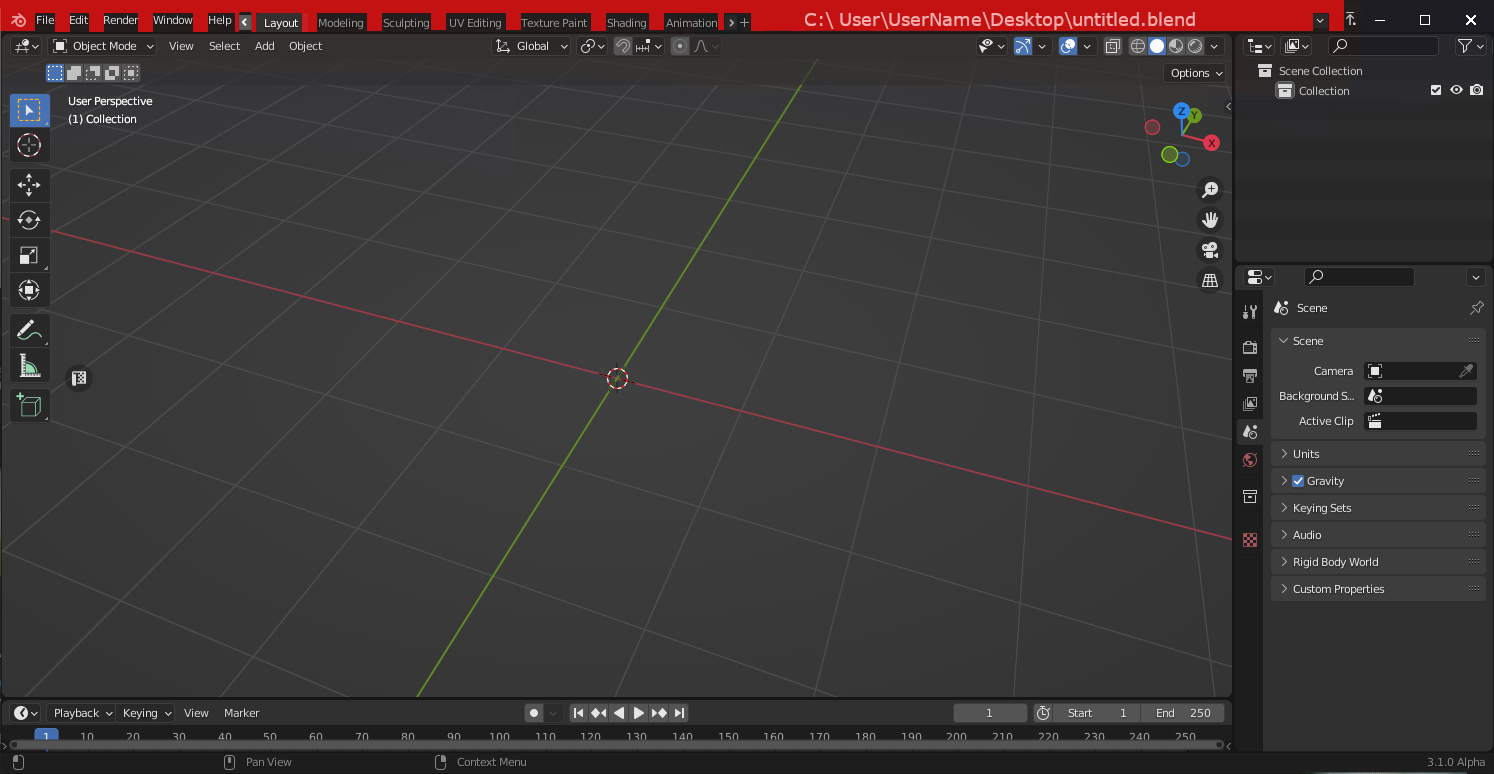This screenshot has width=1494, height=774.
Task: Hide Collection with the eye icon
Action: (x=1456, y=90)
